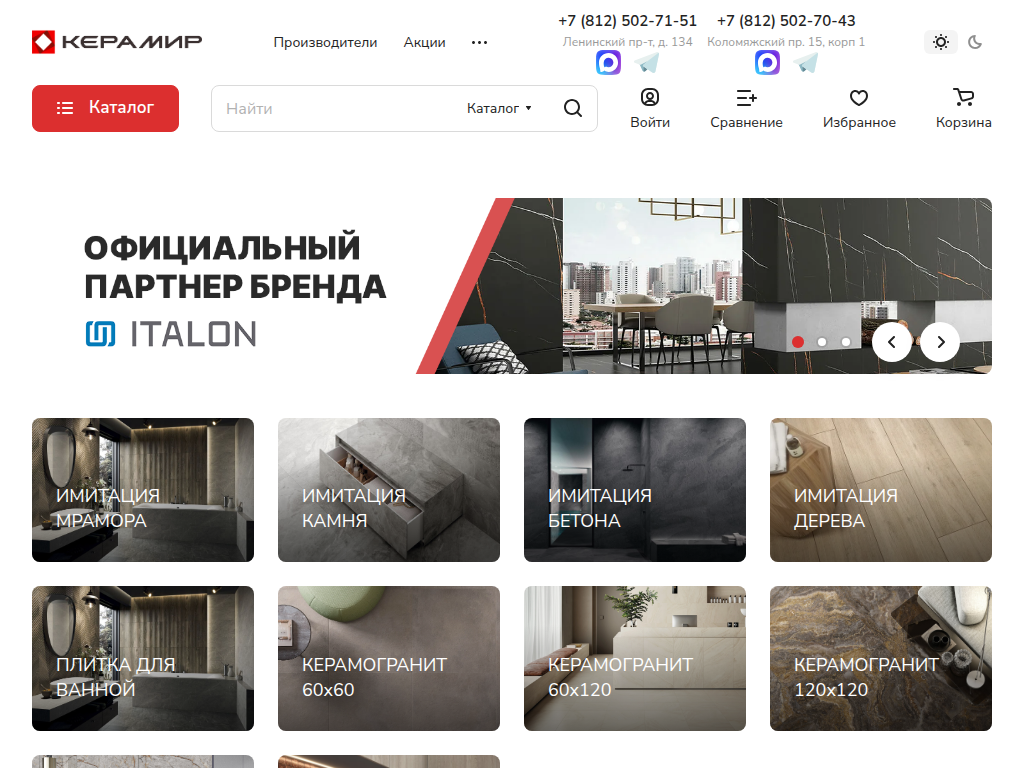This screenshot has width=1024, height=768.
Task: Open Имитация мрамора category card
Action: (x=143, y=490)
